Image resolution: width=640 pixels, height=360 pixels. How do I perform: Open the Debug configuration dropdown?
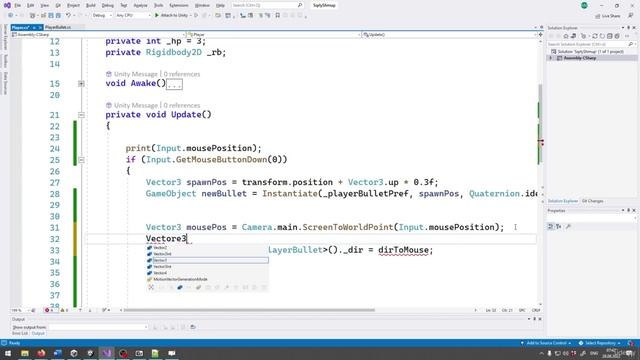[102, 16]
